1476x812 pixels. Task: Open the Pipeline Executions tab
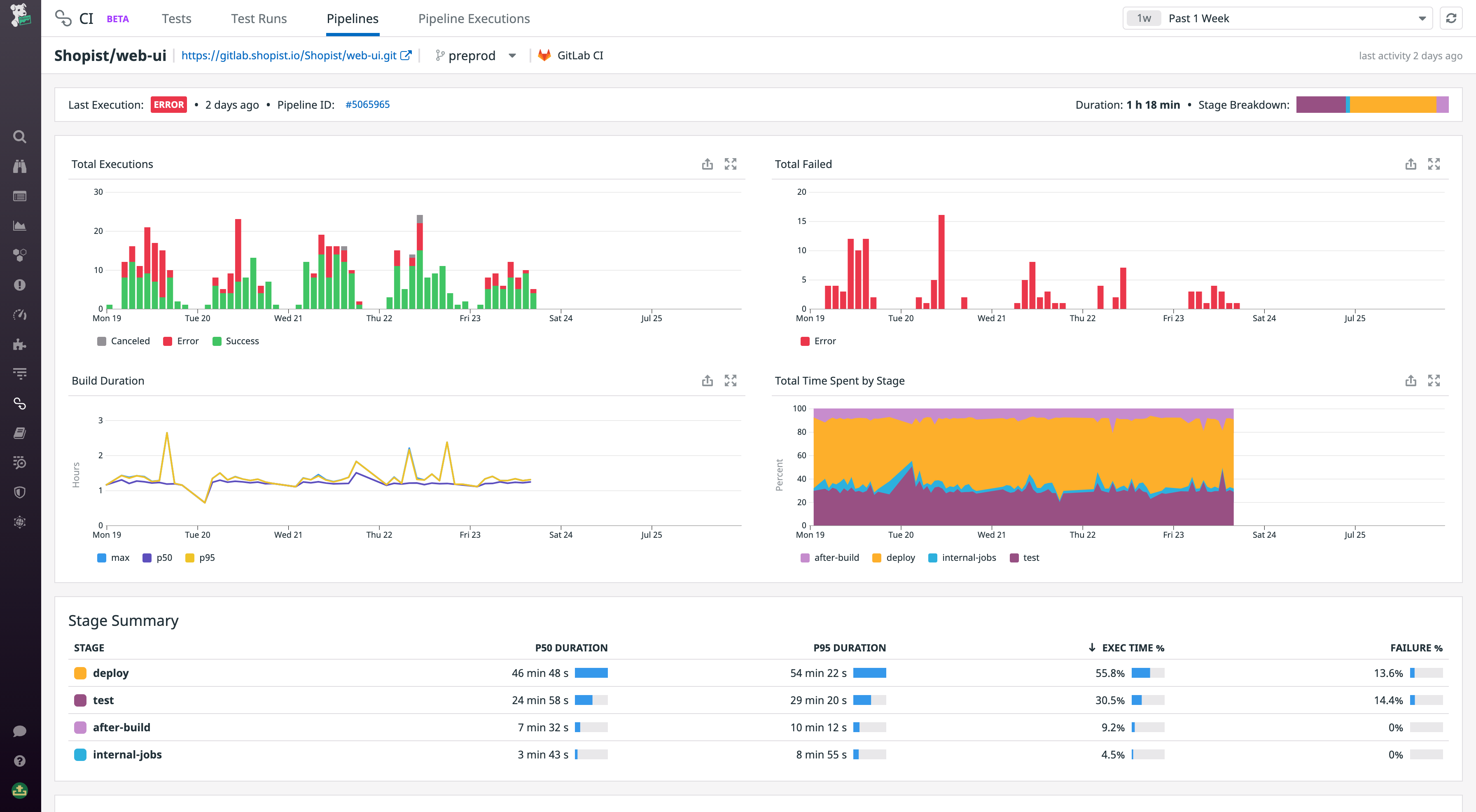click(474, 18)
